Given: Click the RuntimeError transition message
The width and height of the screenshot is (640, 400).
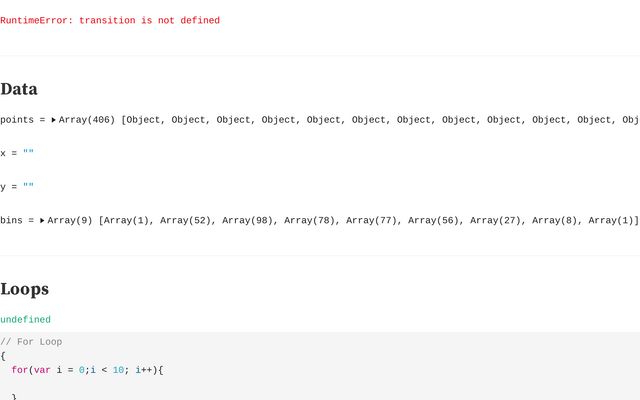Looking at the screenshot, I should pyautogui.click(x=110, y=20).
